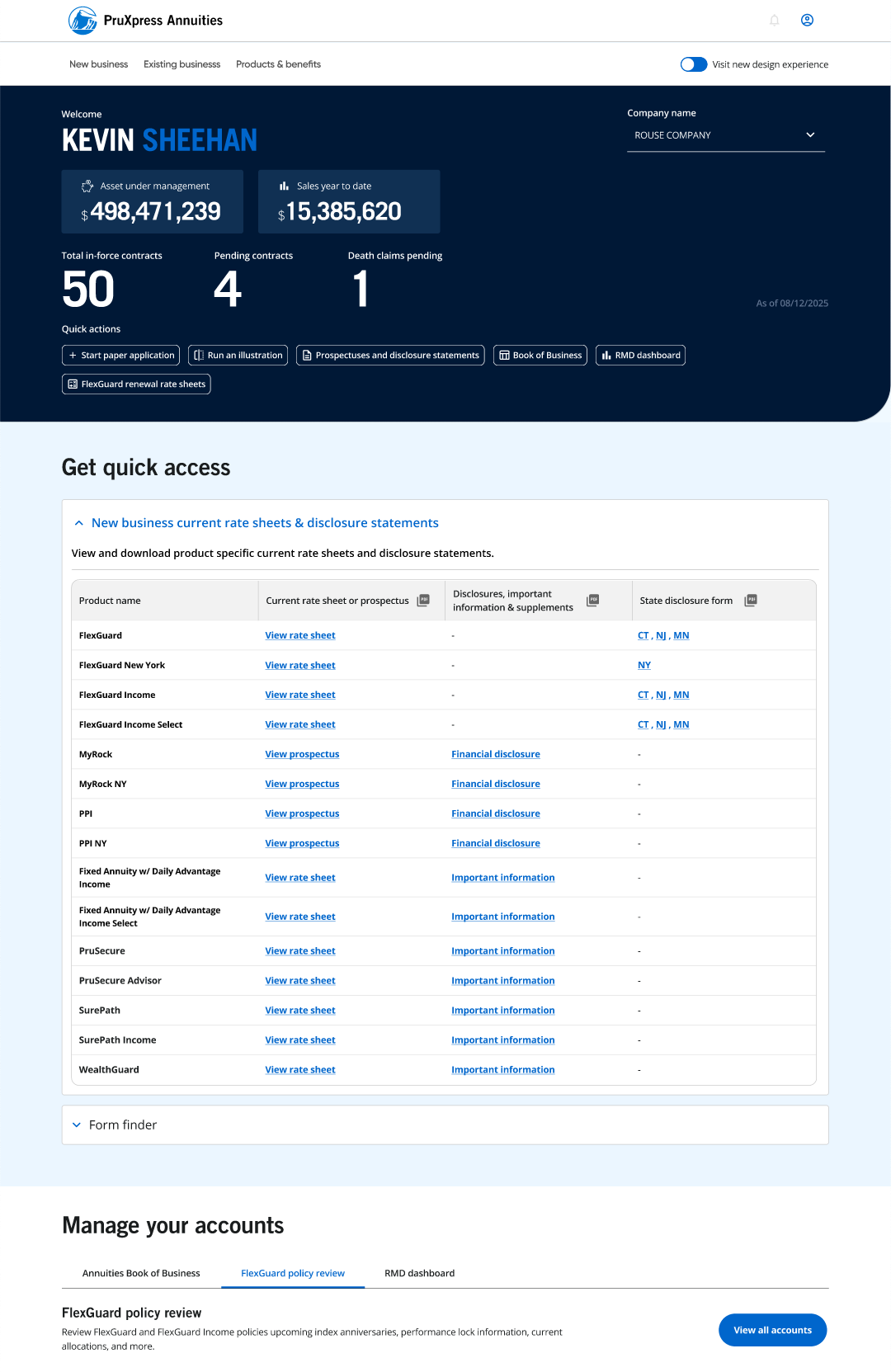Open NJ state disclosure for FlexGuard Income

(x=661, y=695)
